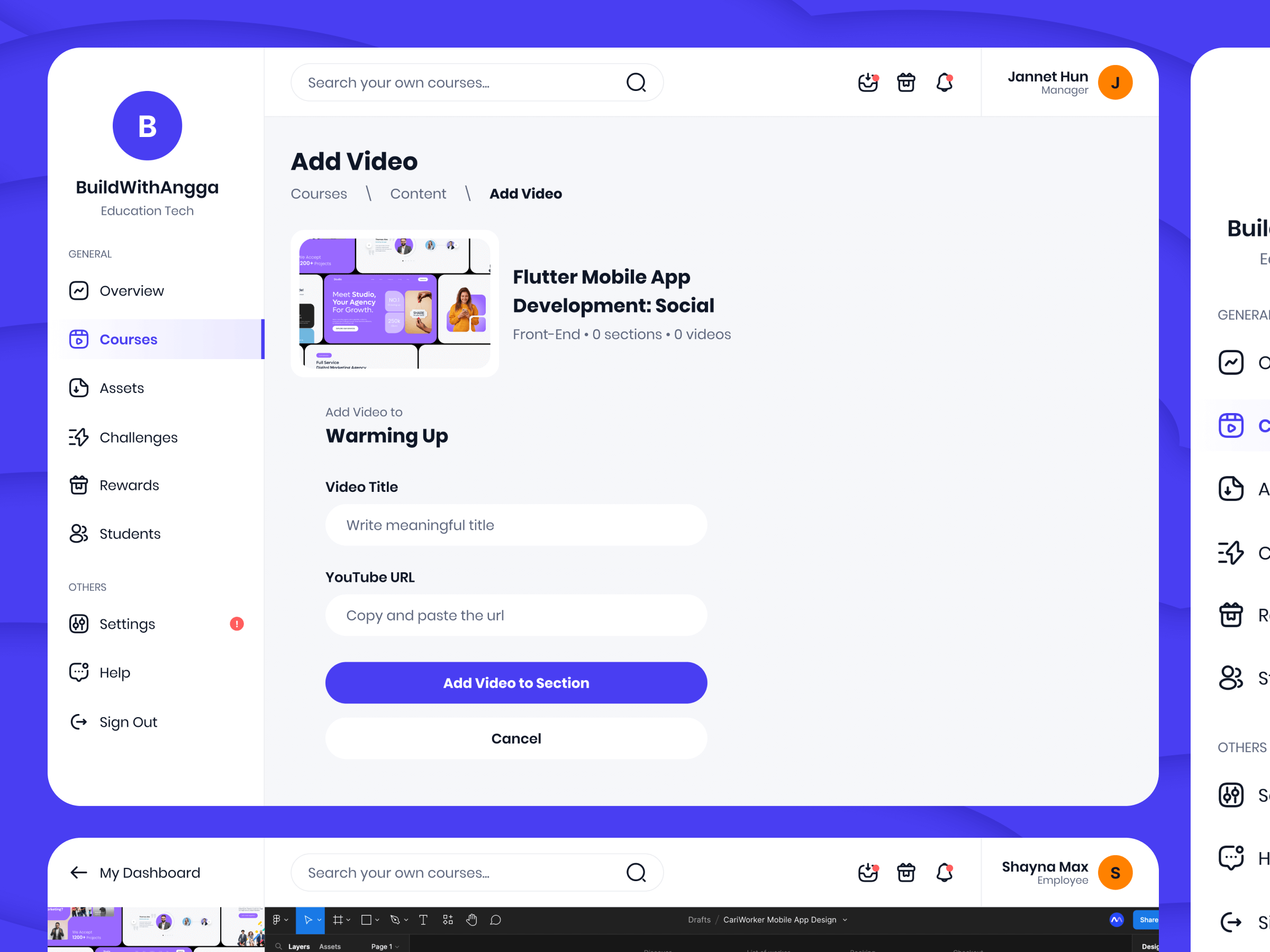Select the Figma Rectangle shape tool
The height and width of the screenshot is (952, 1270).
366,920
